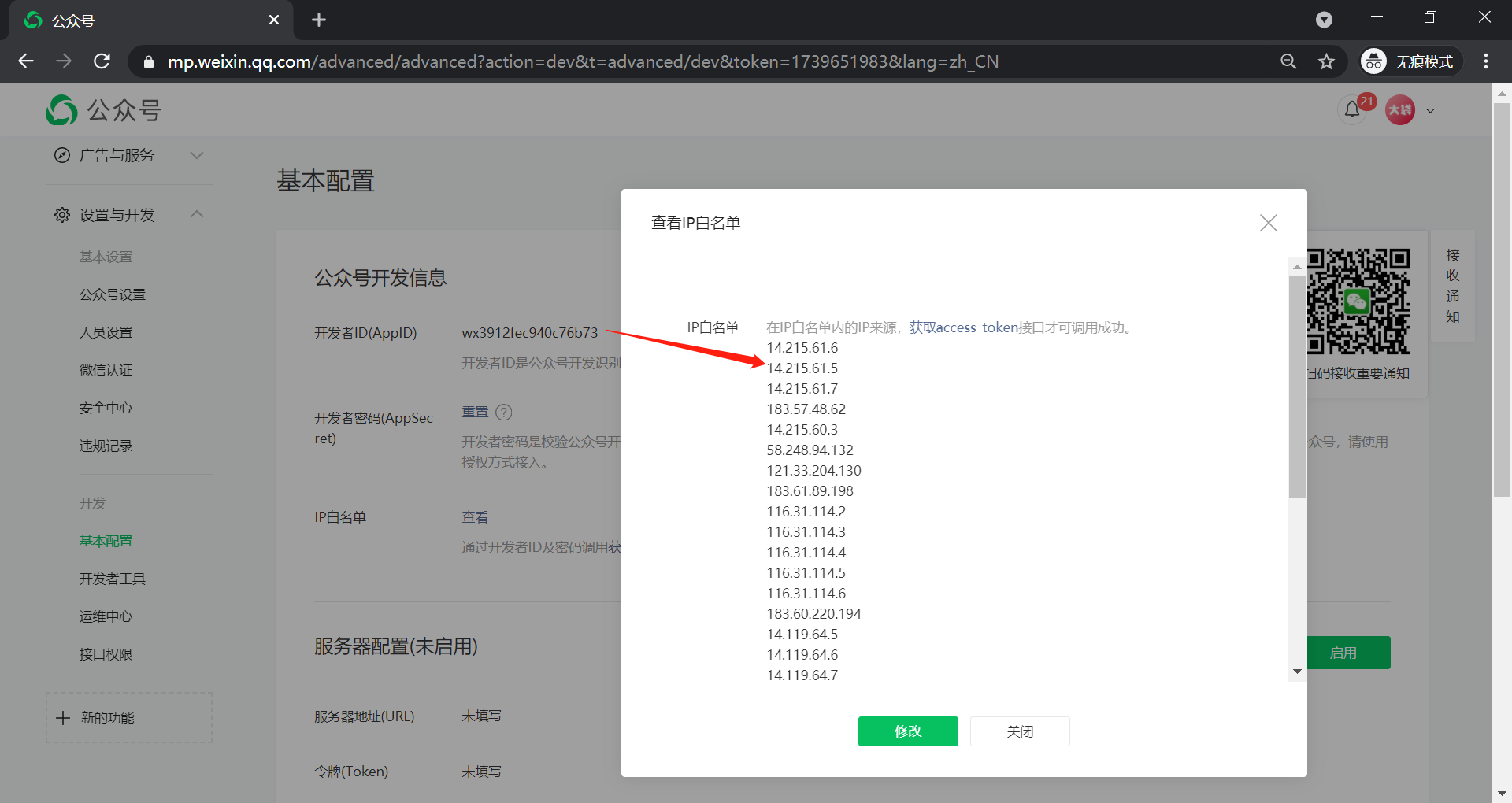
Task: Click the notification bell icon
Action: coord(1352,110)
